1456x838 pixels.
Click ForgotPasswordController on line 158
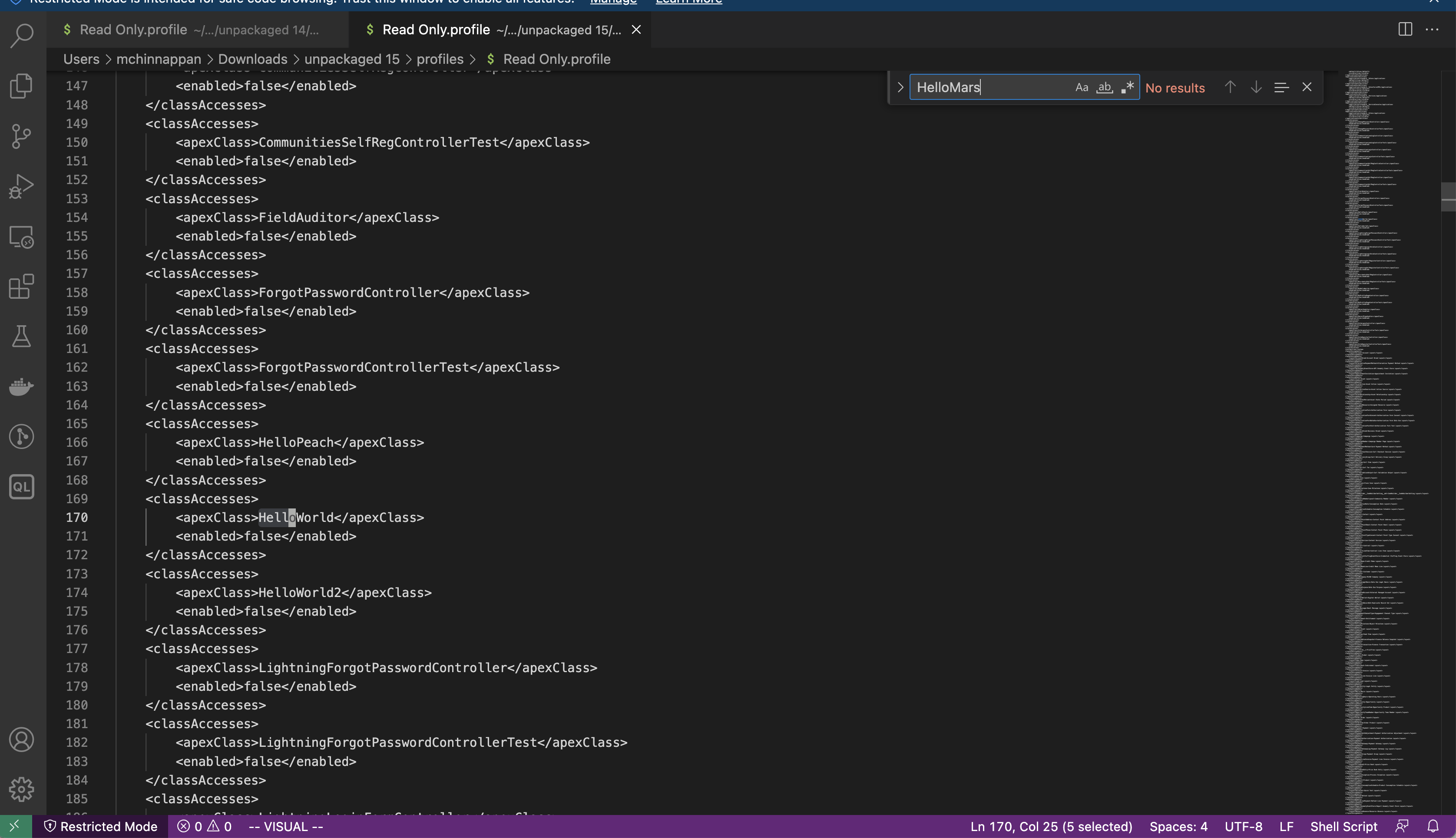[x=349, y=292]
